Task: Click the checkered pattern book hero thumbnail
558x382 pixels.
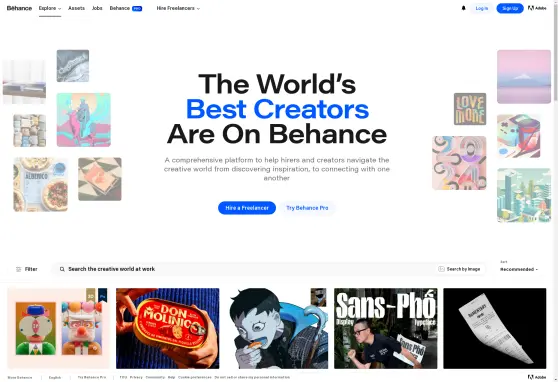Action: pyautogui.click(x=100, y=179)
